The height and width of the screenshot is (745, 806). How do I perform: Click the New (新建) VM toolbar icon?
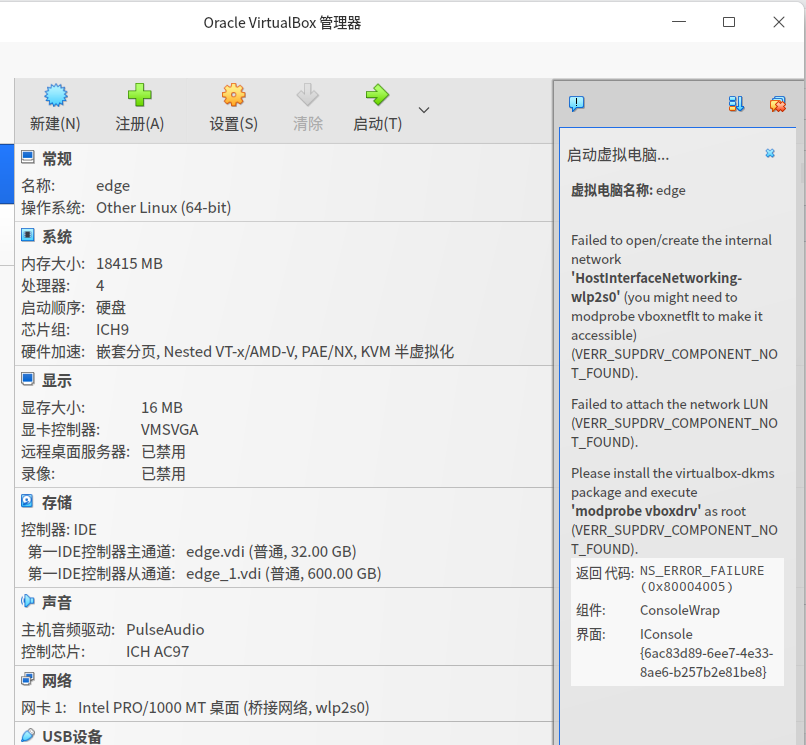click(56, 96)
